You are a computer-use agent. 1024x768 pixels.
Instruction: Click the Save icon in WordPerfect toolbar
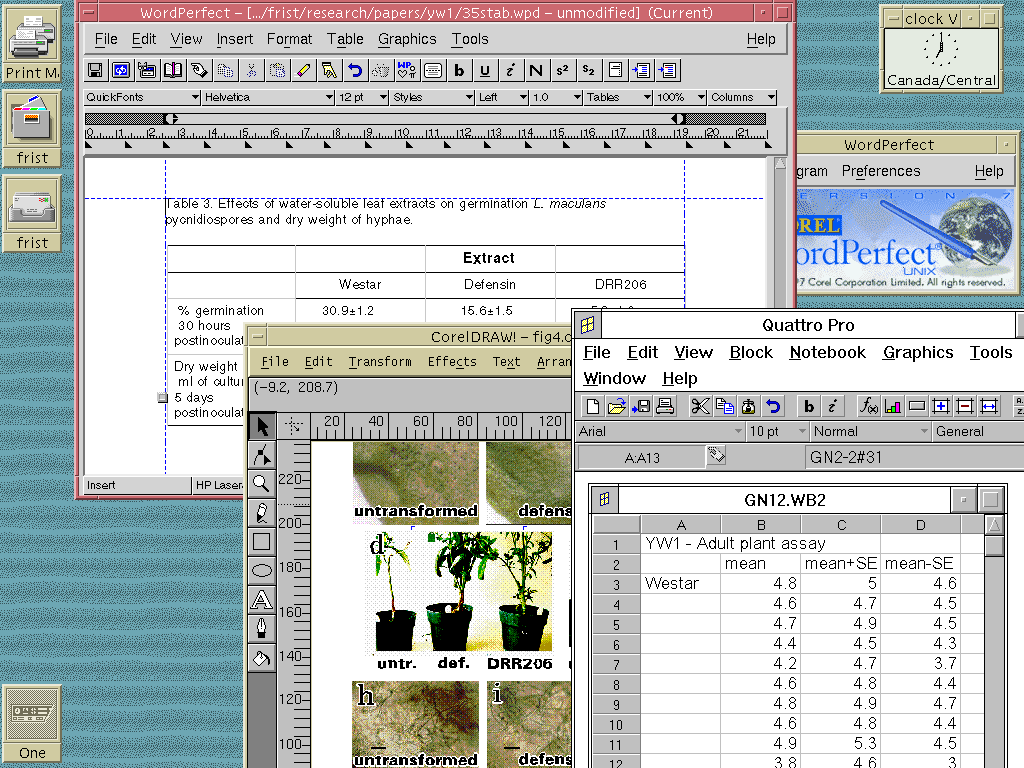[95, 71]
